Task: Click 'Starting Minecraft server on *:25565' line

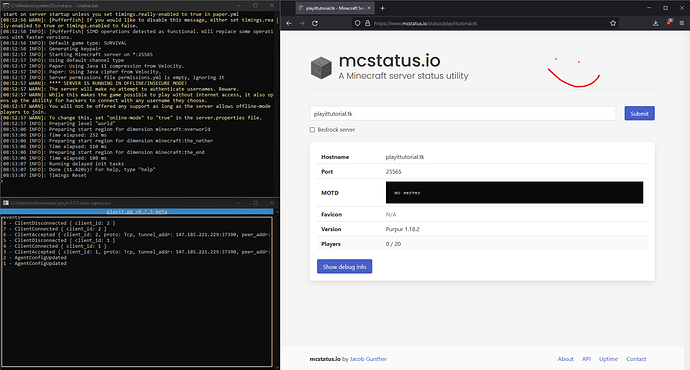Action: (77, 55)
